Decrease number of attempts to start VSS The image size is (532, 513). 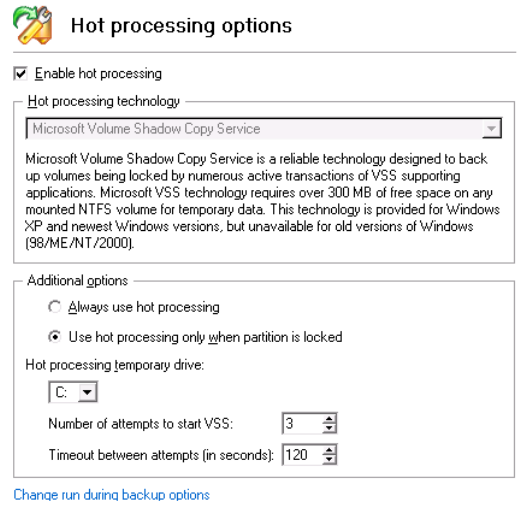329,428
